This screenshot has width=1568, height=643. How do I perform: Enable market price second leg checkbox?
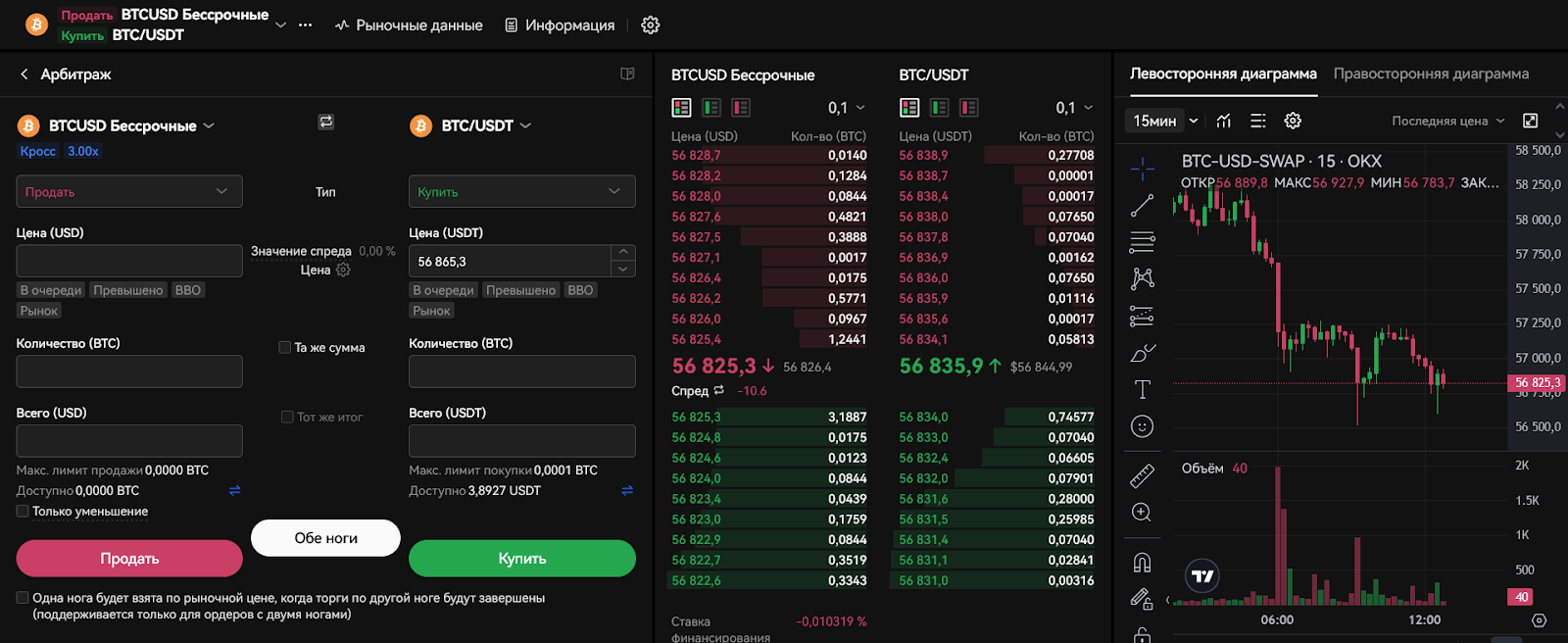(x=23, y=597)
